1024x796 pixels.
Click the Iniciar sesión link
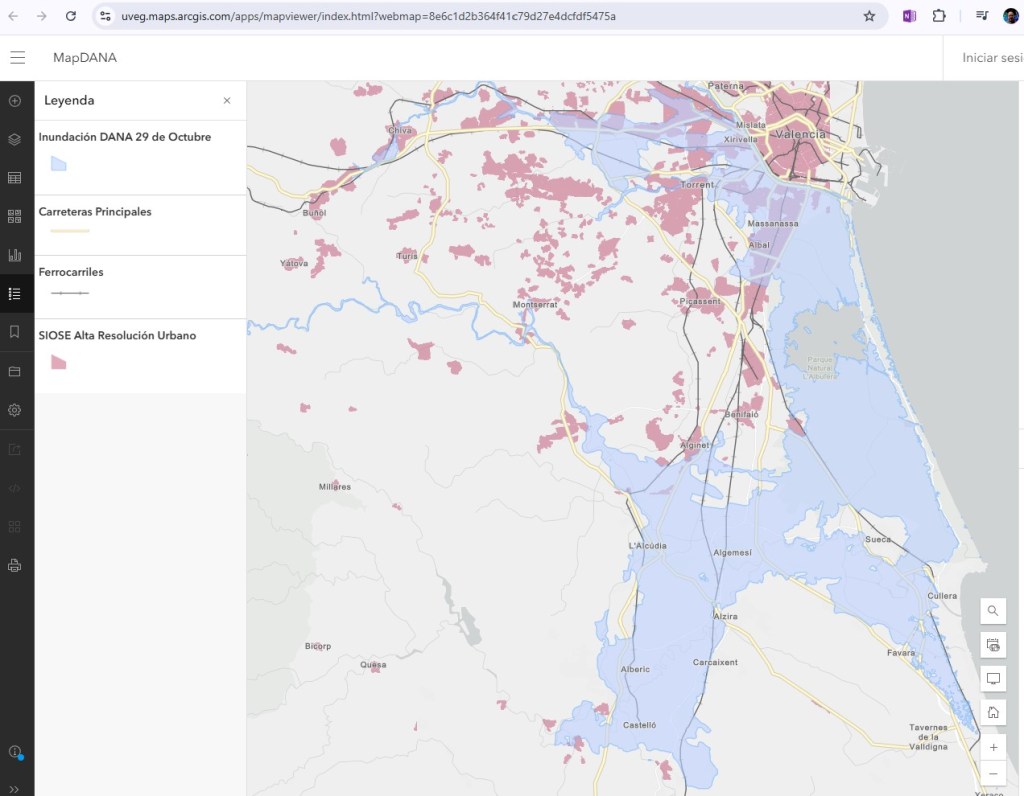pyautogui.click(x=990, y=58)
